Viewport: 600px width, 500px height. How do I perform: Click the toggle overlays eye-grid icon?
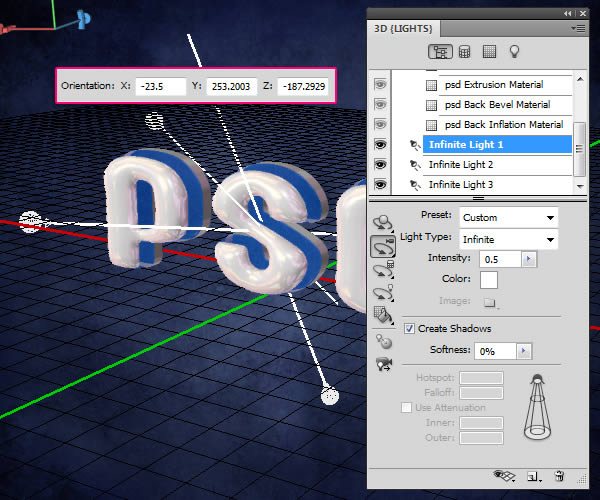click(505, 477)
